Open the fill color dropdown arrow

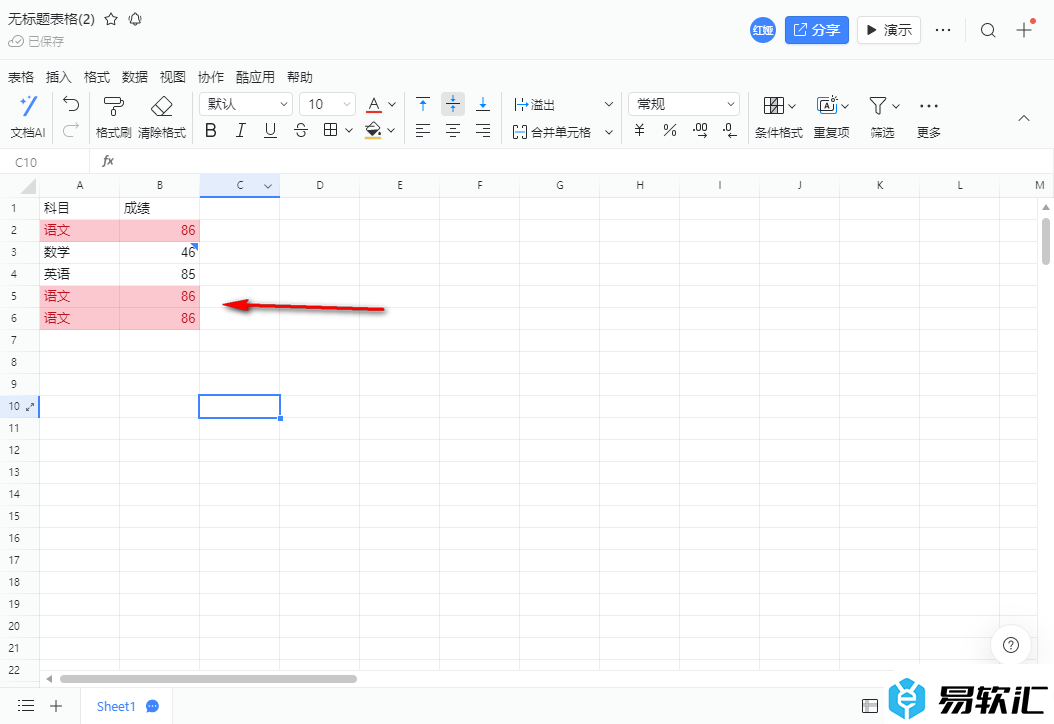click(391, 130)
